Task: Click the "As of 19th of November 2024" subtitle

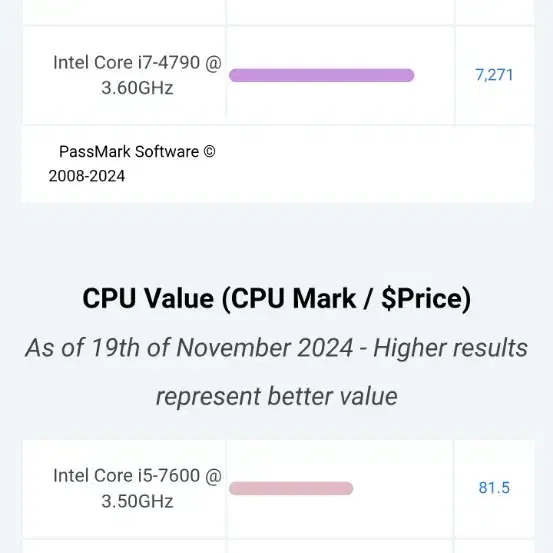Action: tap(189, 348)
